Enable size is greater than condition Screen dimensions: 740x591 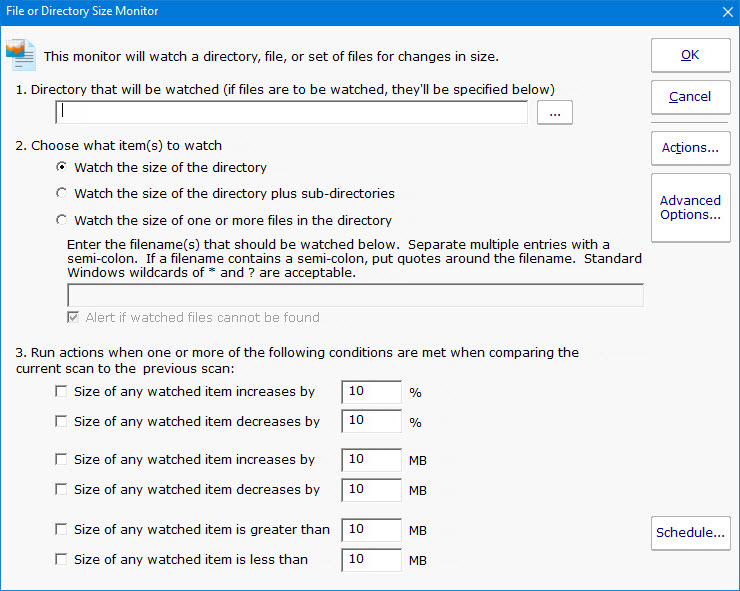[61, 529]
